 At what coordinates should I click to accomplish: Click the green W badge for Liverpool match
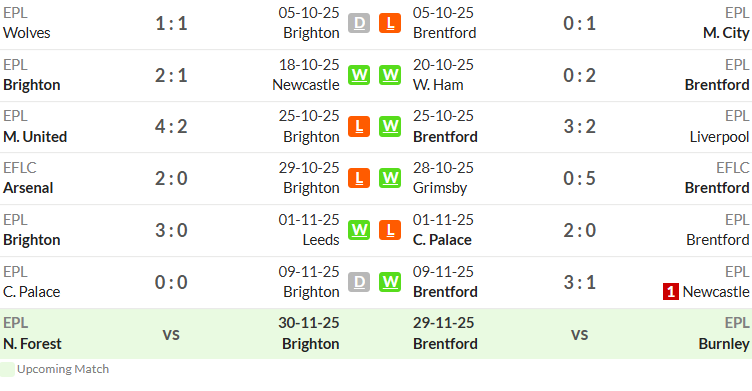click(390, 127)
